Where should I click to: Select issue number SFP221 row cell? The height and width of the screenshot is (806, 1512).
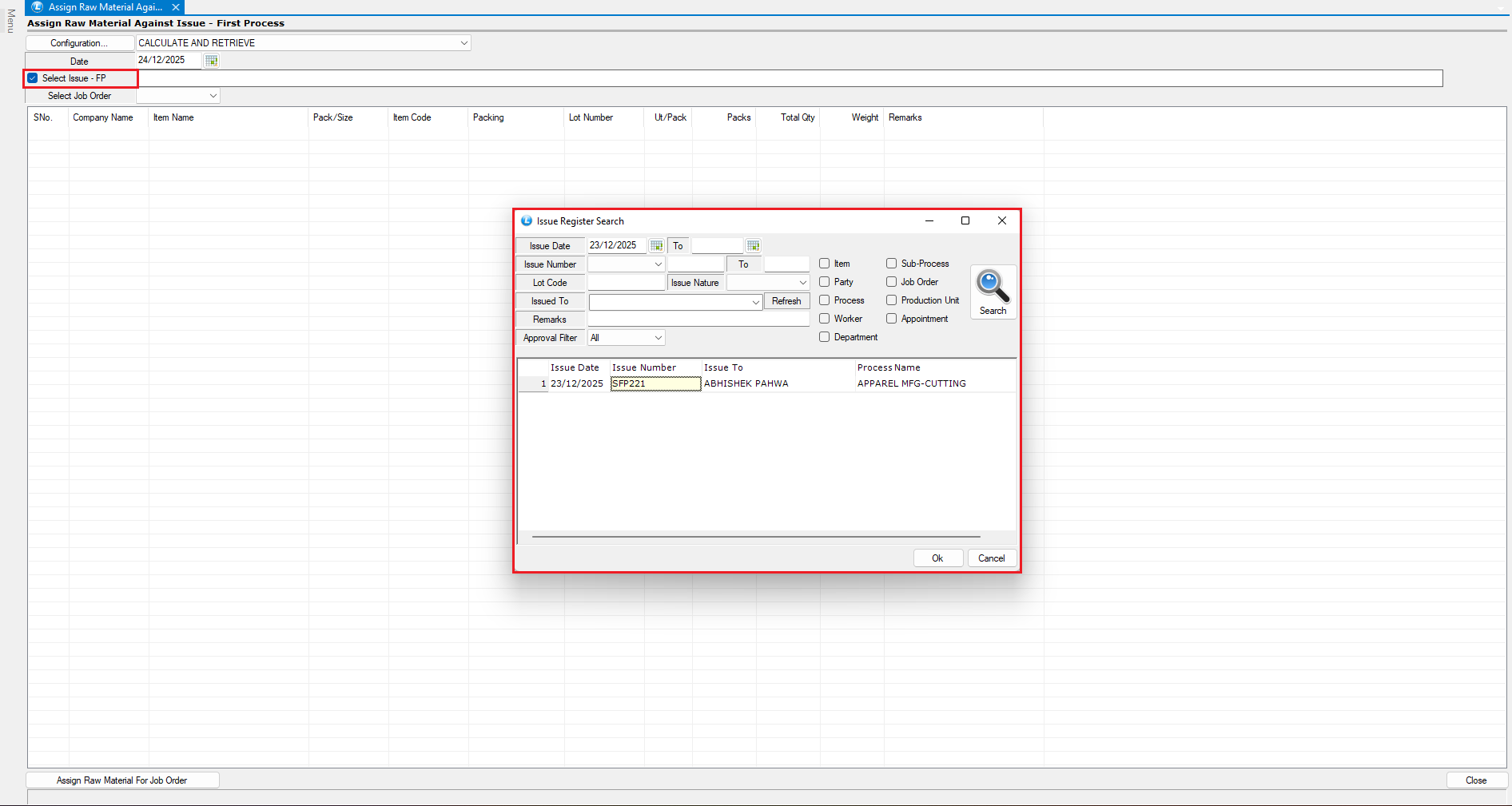point(655,384)
